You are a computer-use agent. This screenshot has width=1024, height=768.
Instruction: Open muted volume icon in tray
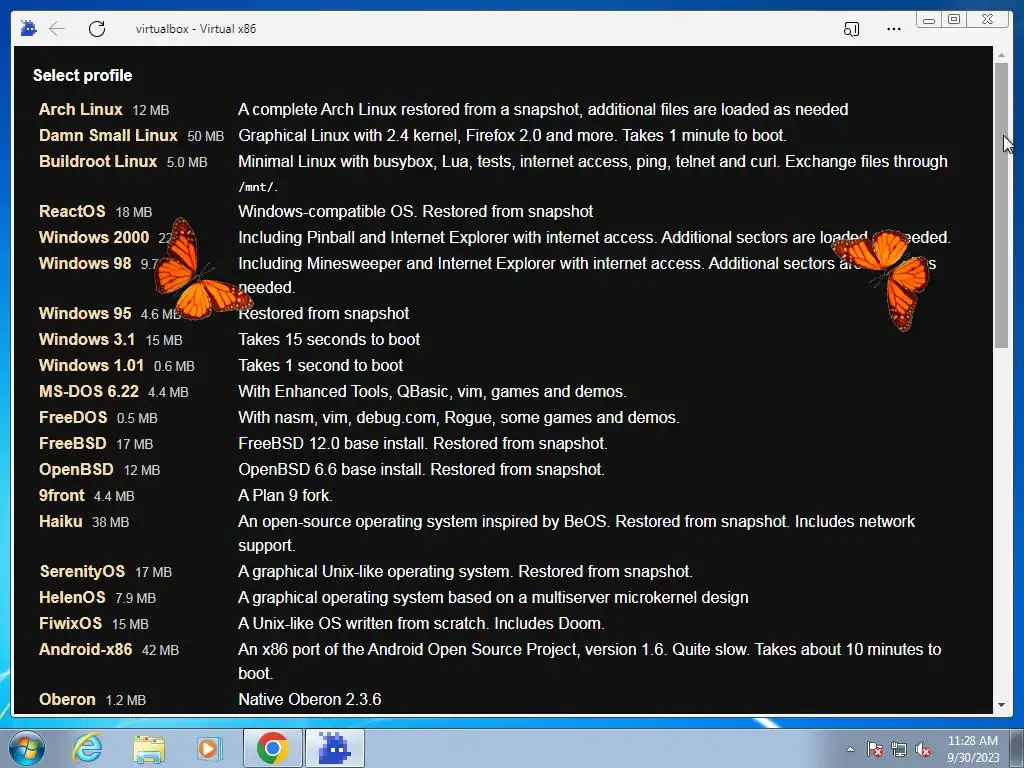pyautogui.click(x=923, y=749)
